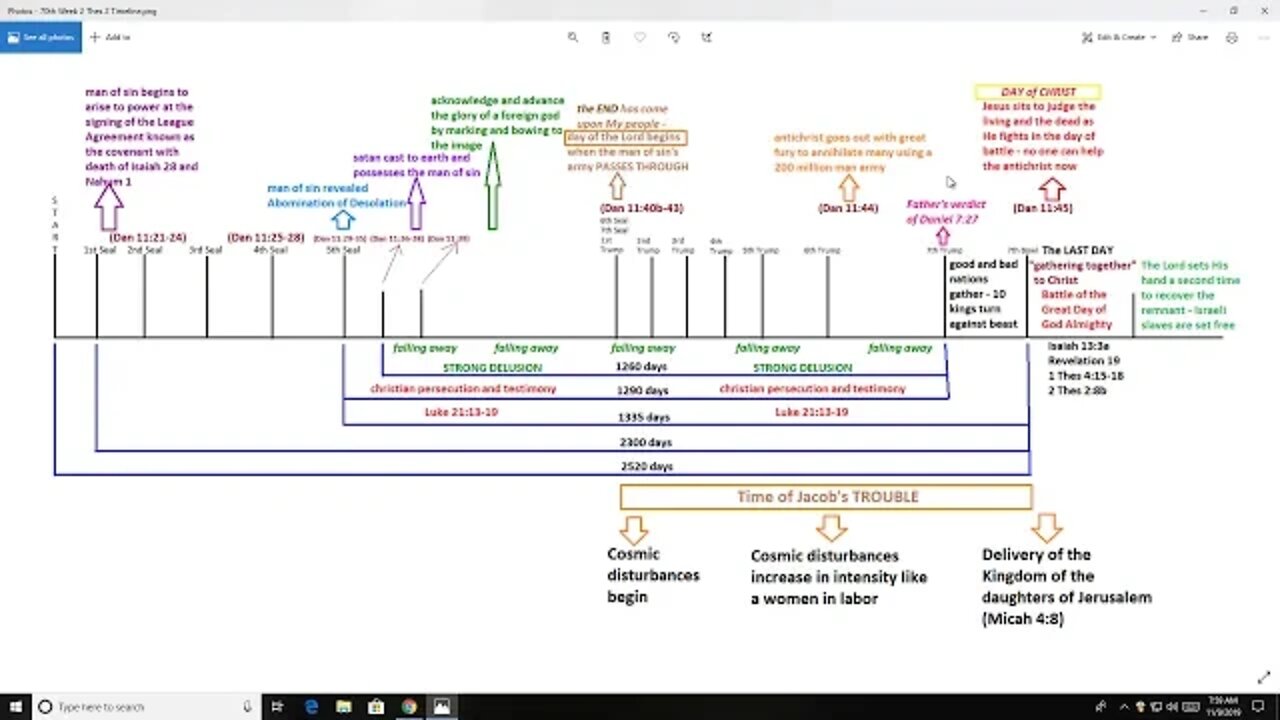Click the microphone icon in search box
The width and height of the screenshot is (1280, 720).
coord(247,706)
